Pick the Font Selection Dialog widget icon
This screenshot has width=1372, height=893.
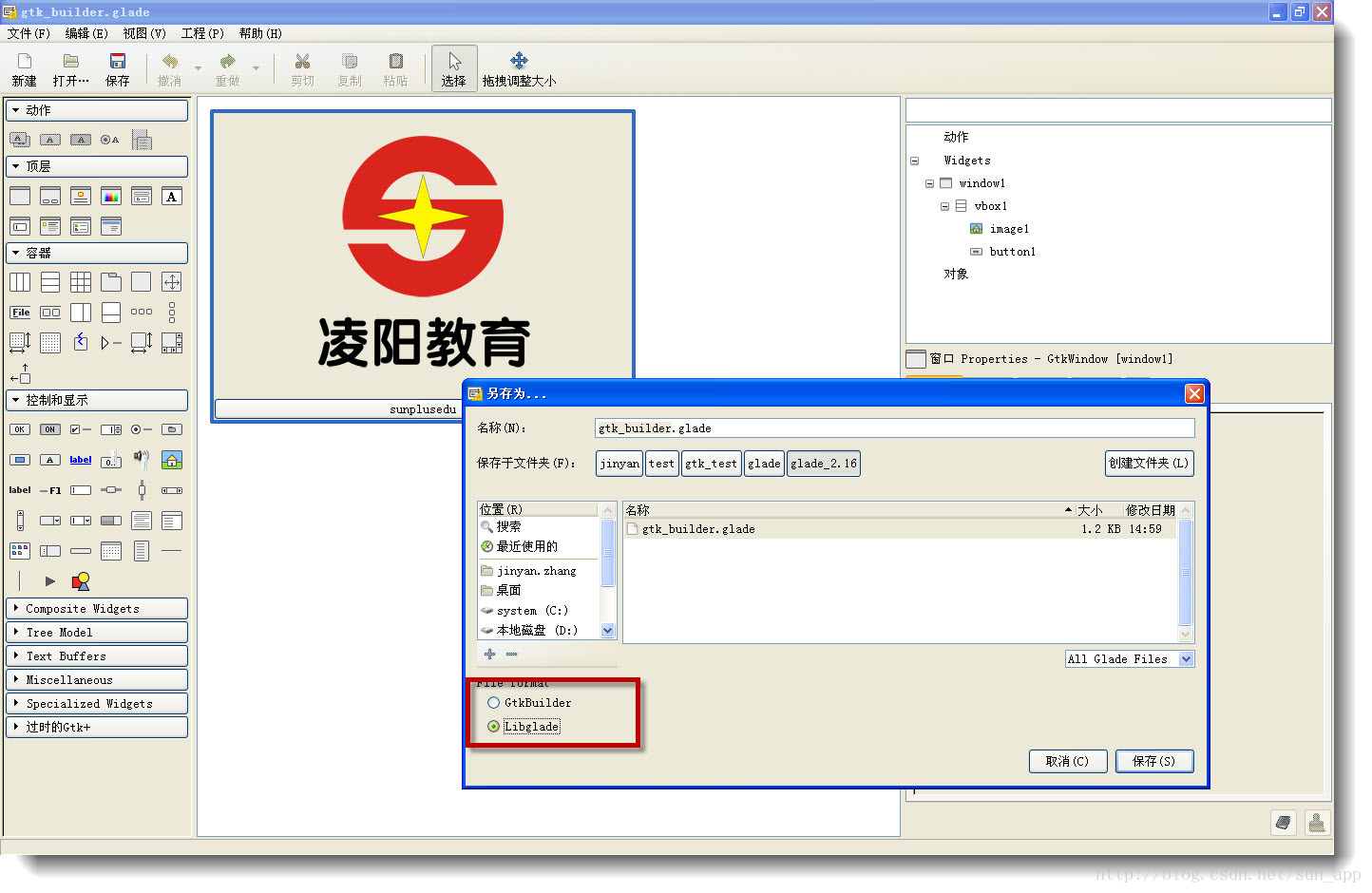coord(172,197)
